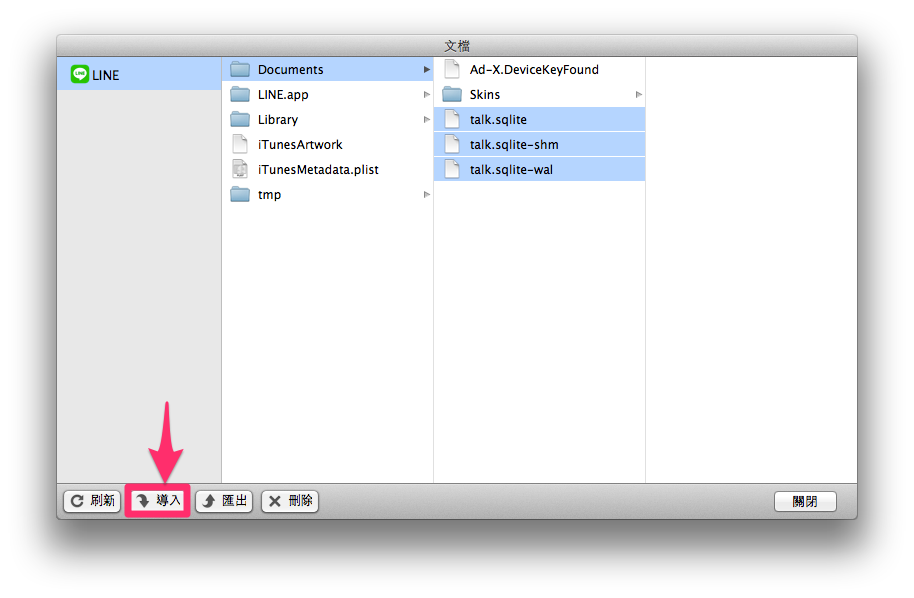Image resolution: width=914 pixels, height=598 pixels.
Task: Expand the LINE.app folder arrow
Action: (x=427, y=94)
